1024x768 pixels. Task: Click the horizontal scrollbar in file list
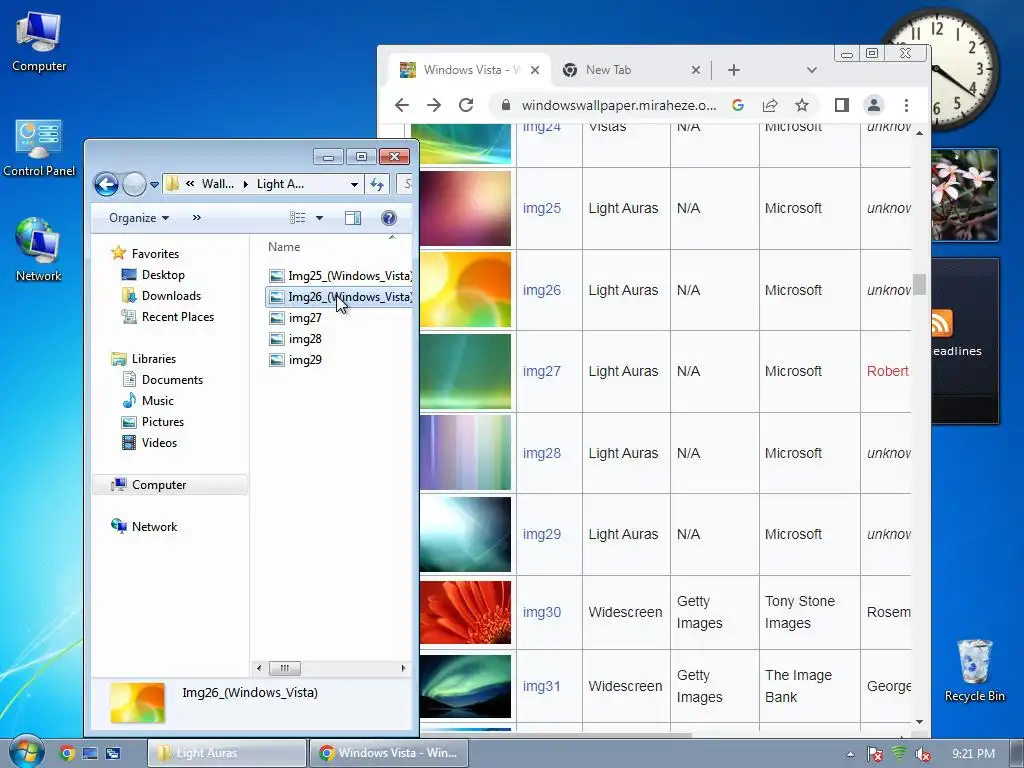coord(285,668)
